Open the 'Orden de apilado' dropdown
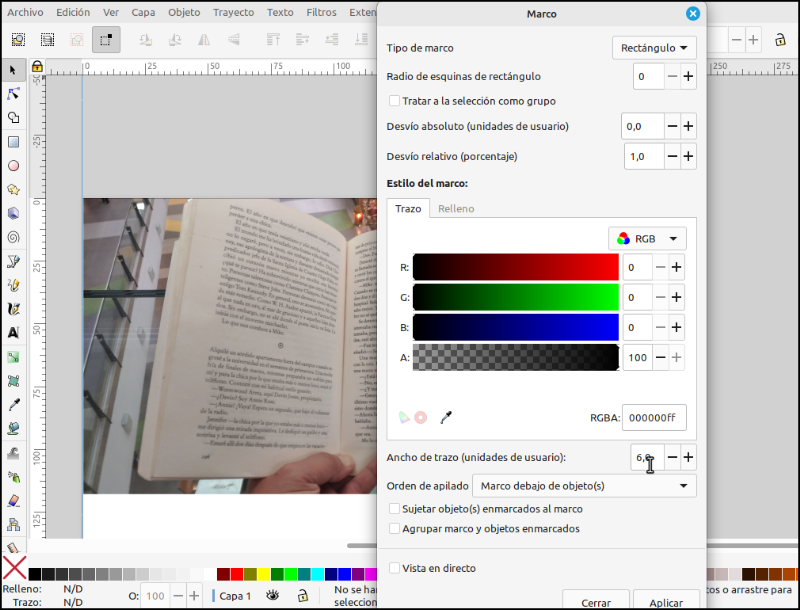This screenshot has width=800, height=610. (x=584, y=486)
